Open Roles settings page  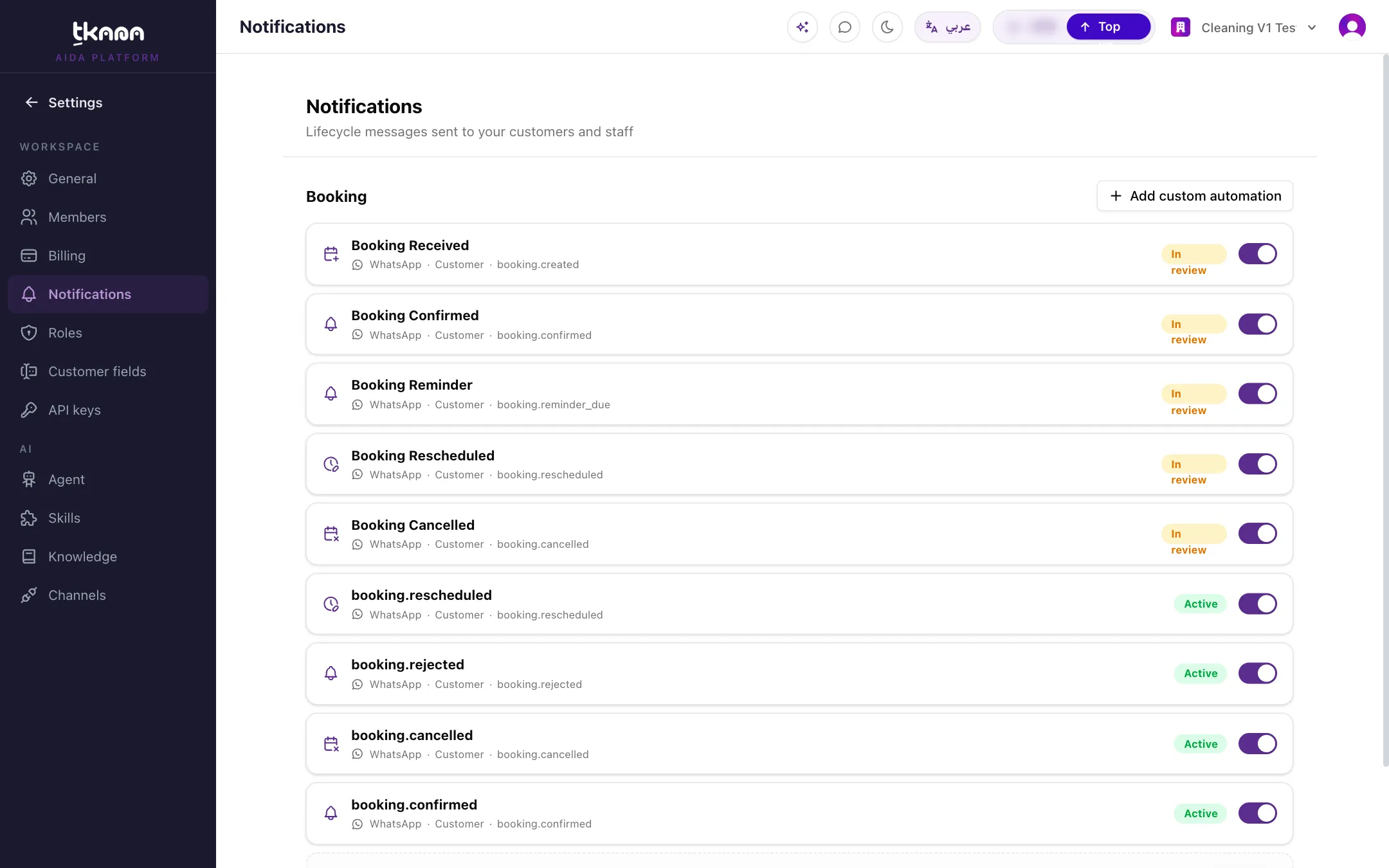(108, 333)
